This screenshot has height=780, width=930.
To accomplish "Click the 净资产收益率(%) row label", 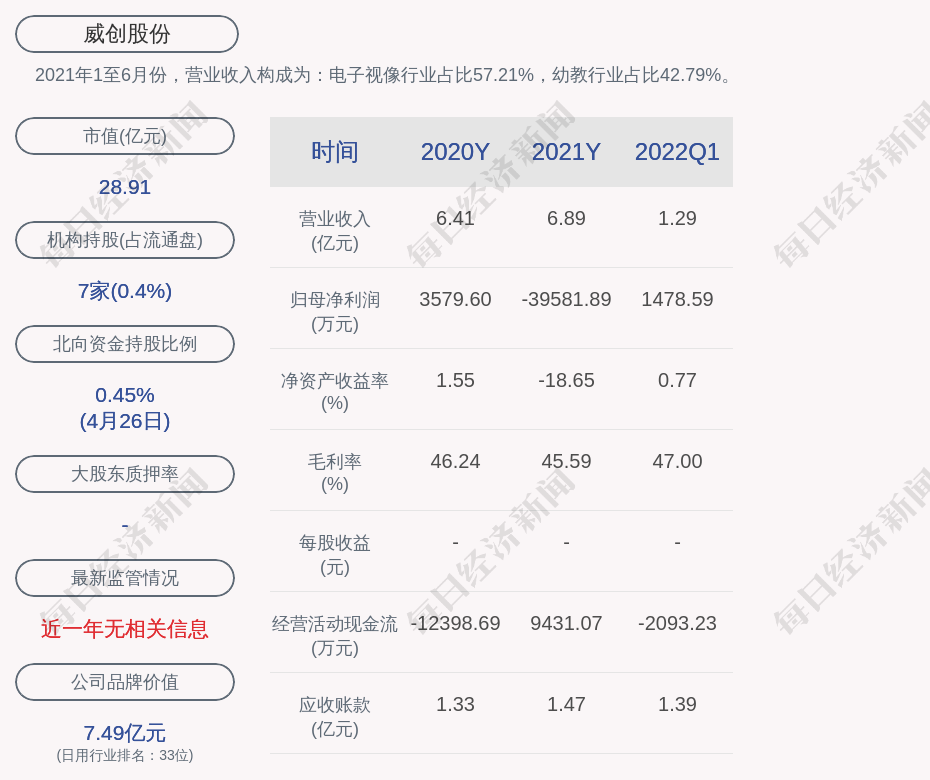I will pyautogui.click(x=335, y=391).
